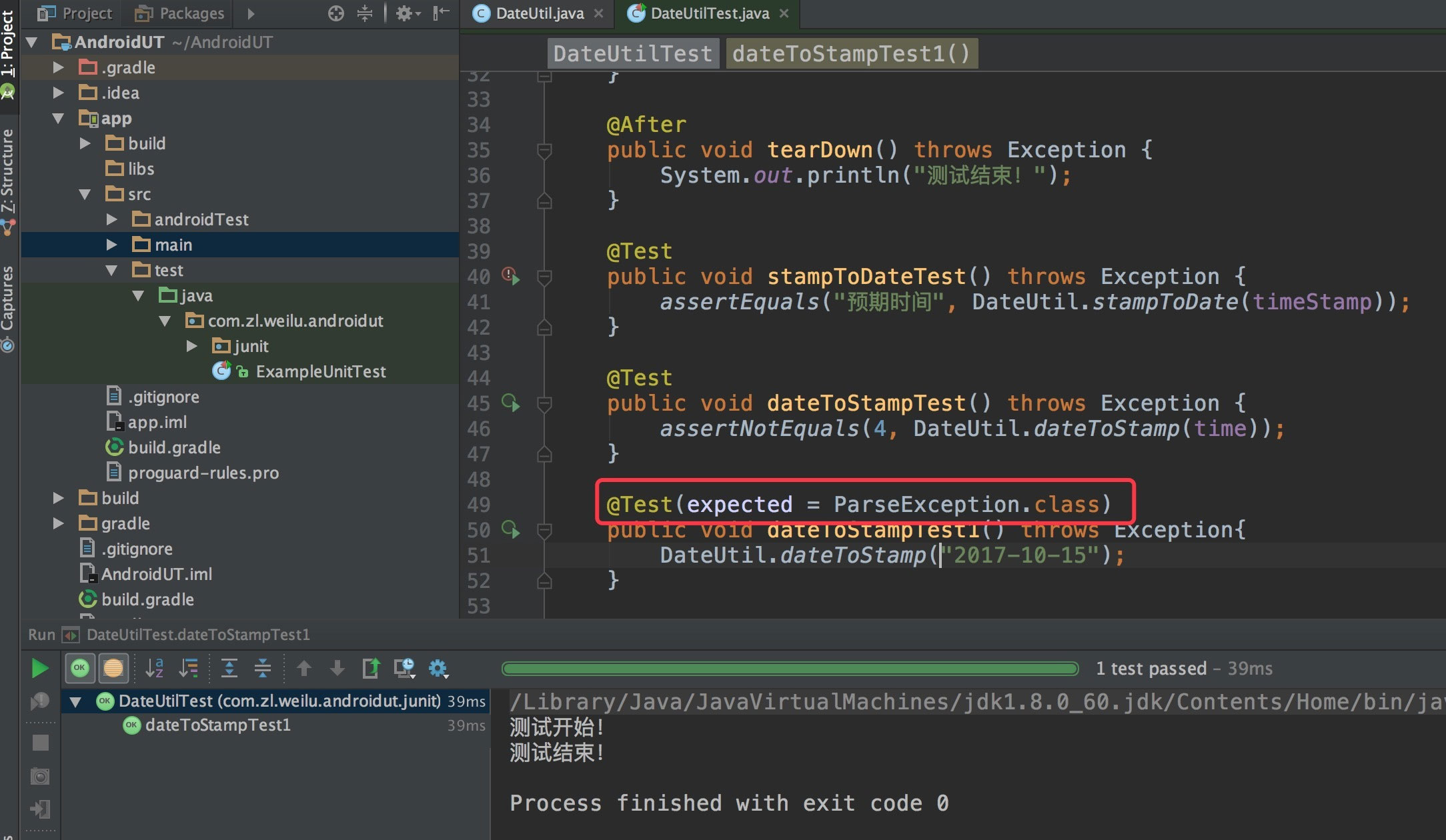
Task: Click "Process finished with exit code 0"
Action: point(729,803)
